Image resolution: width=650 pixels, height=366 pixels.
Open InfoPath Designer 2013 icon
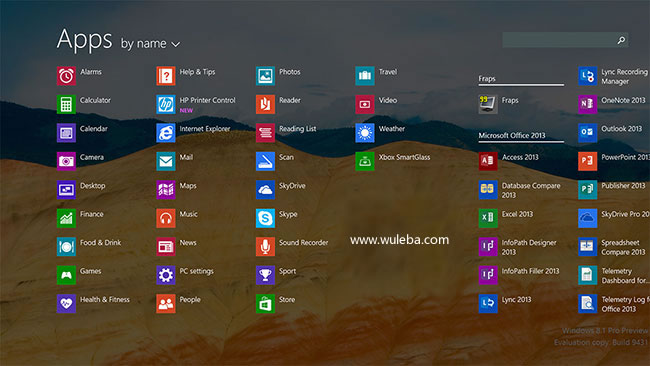(x=488, y=247)
